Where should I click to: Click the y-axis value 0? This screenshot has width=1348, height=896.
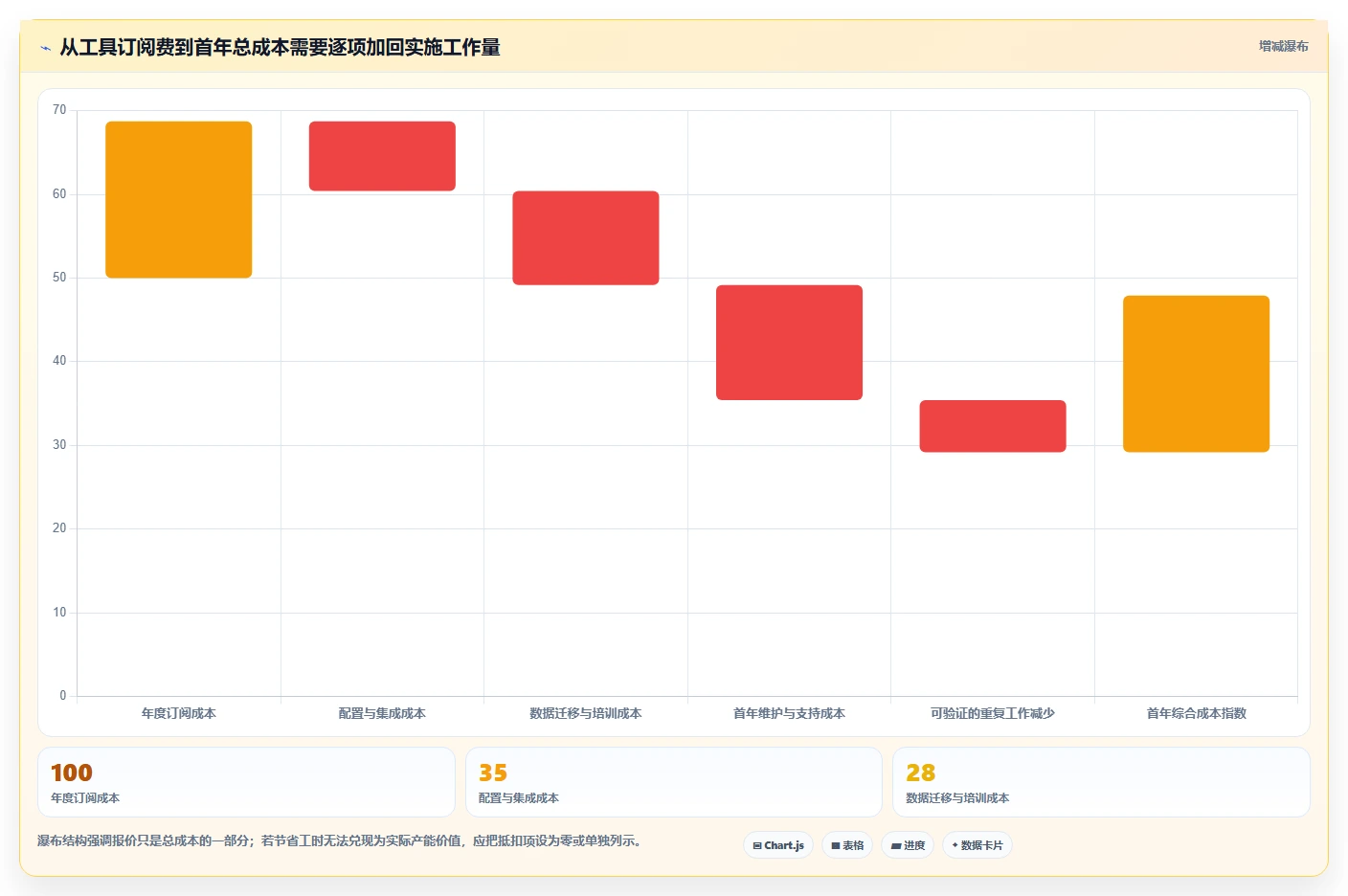63,696
